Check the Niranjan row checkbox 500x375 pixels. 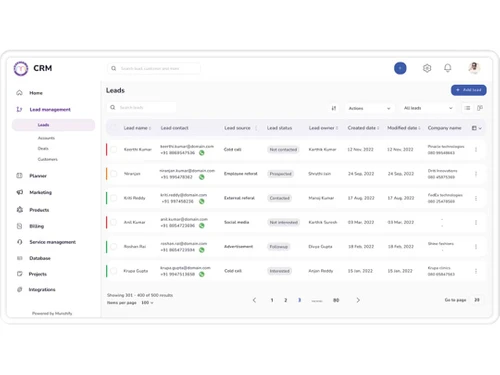114,174
